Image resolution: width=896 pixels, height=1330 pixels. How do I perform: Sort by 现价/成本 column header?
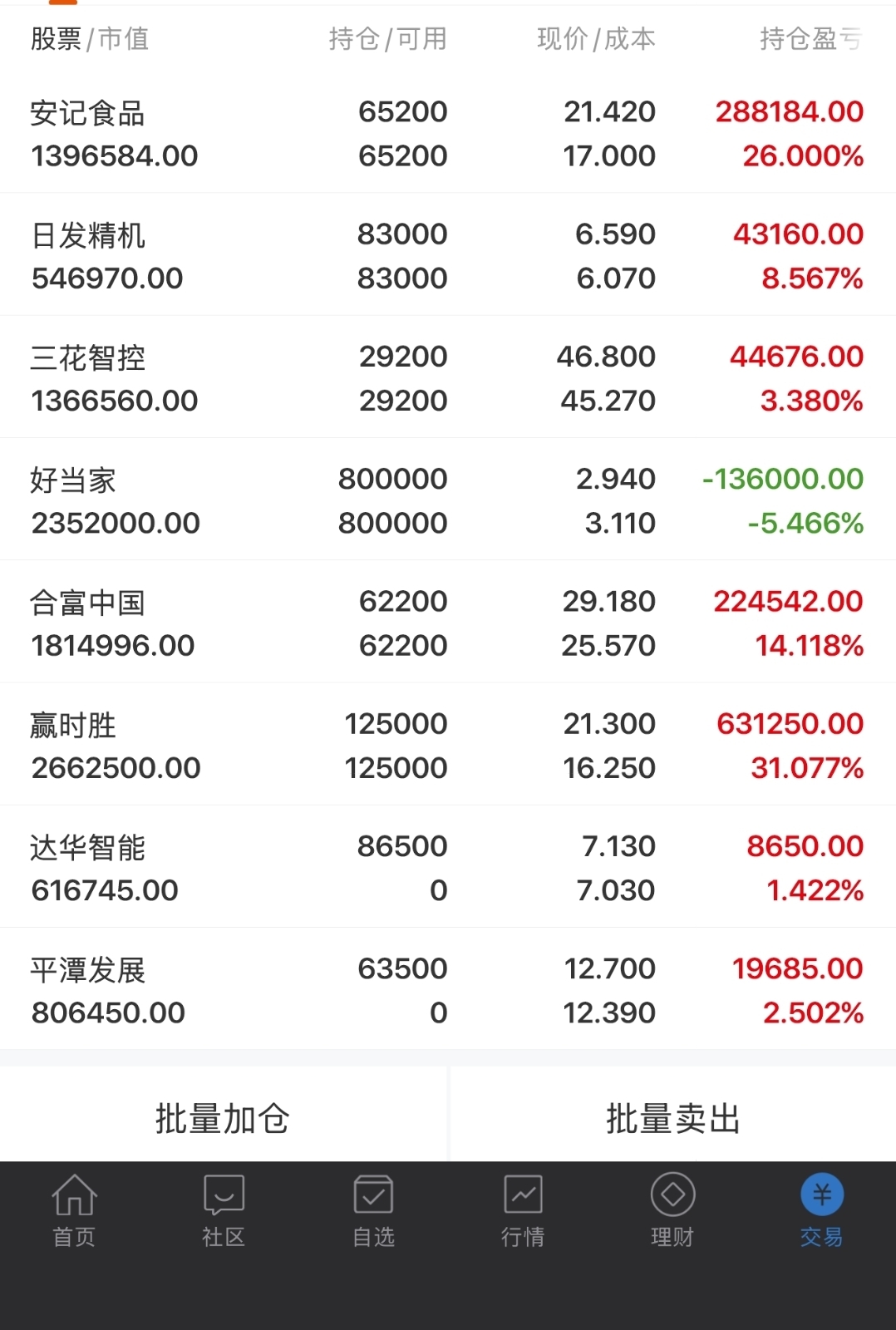coord(596,38)
